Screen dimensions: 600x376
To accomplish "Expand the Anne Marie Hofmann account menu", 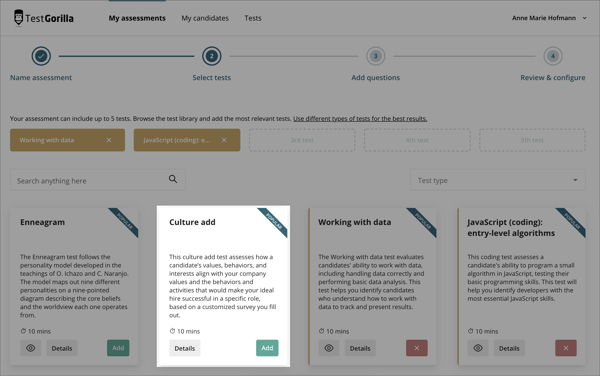I will coord(549,18).
